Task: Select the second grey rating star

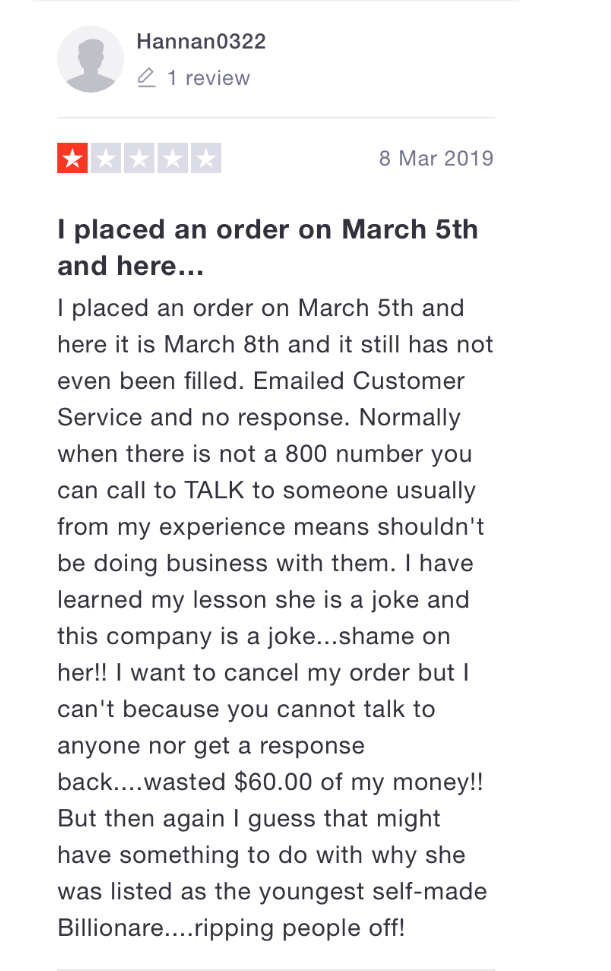Action: [106, 159]
